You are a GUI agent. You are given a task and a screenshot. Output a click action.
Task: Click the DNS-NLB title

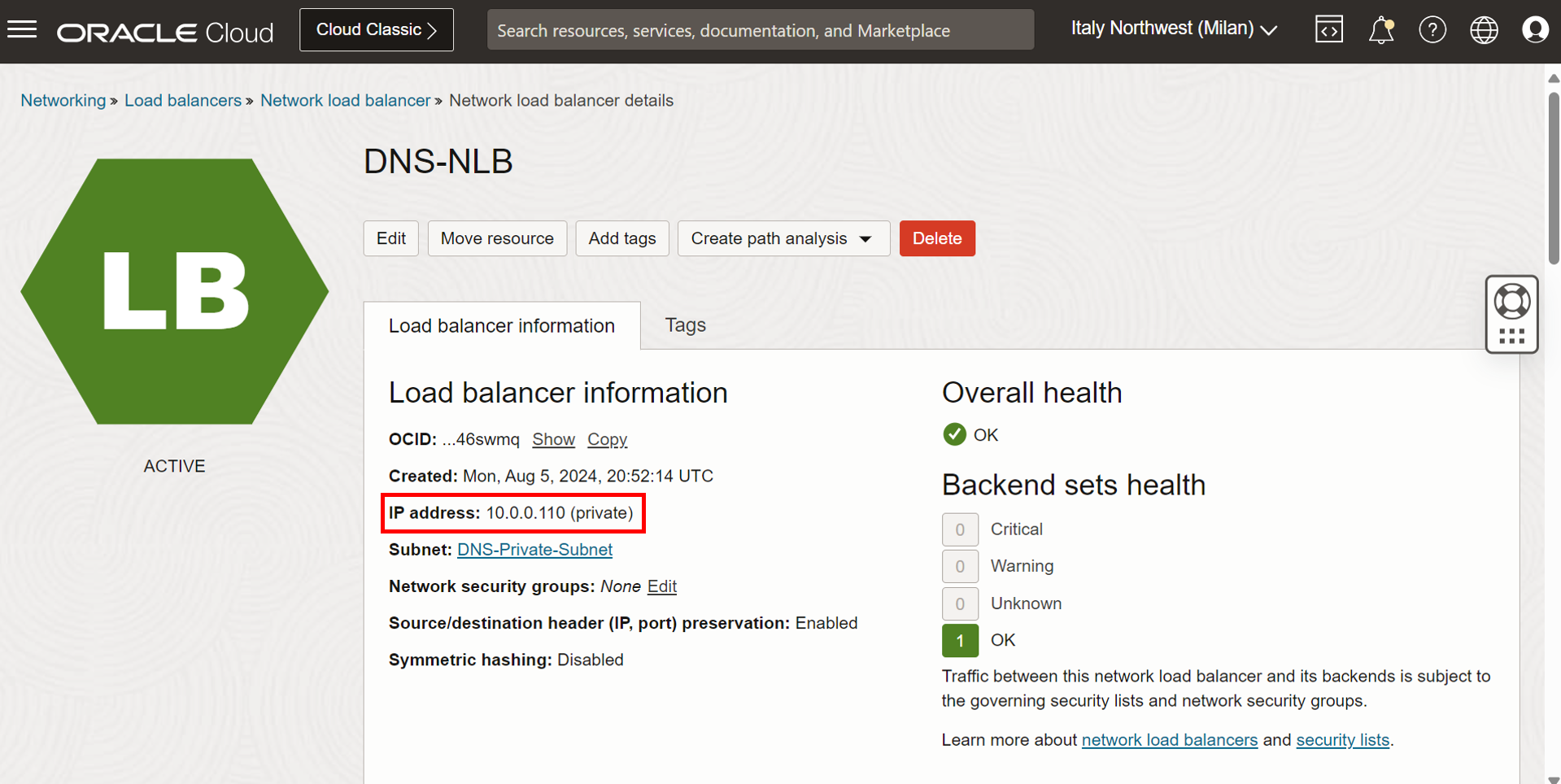click(438, 161)
